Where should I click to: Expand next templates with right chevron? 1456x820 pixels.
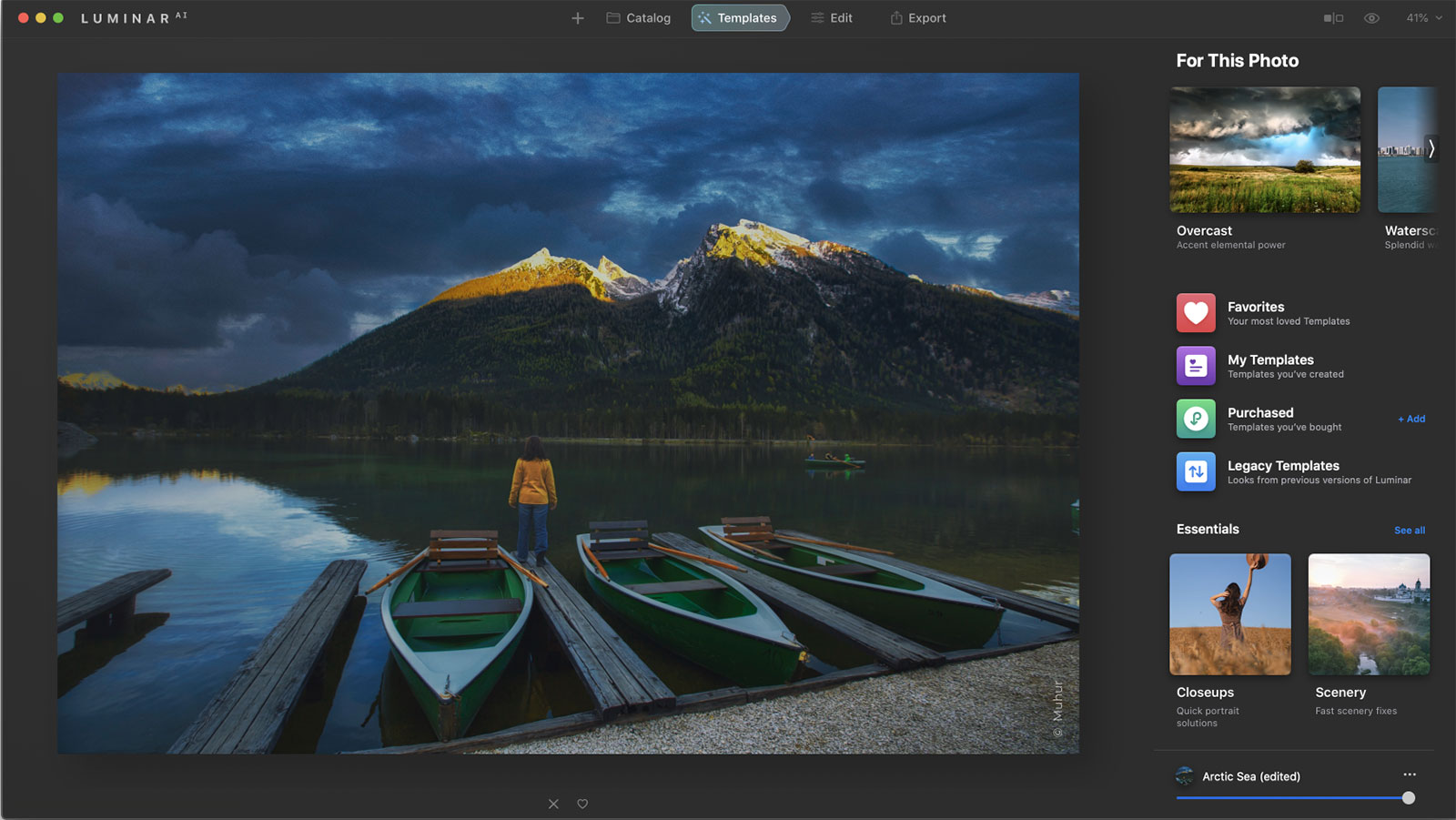pyautogui.click(x=1431, y=148)
